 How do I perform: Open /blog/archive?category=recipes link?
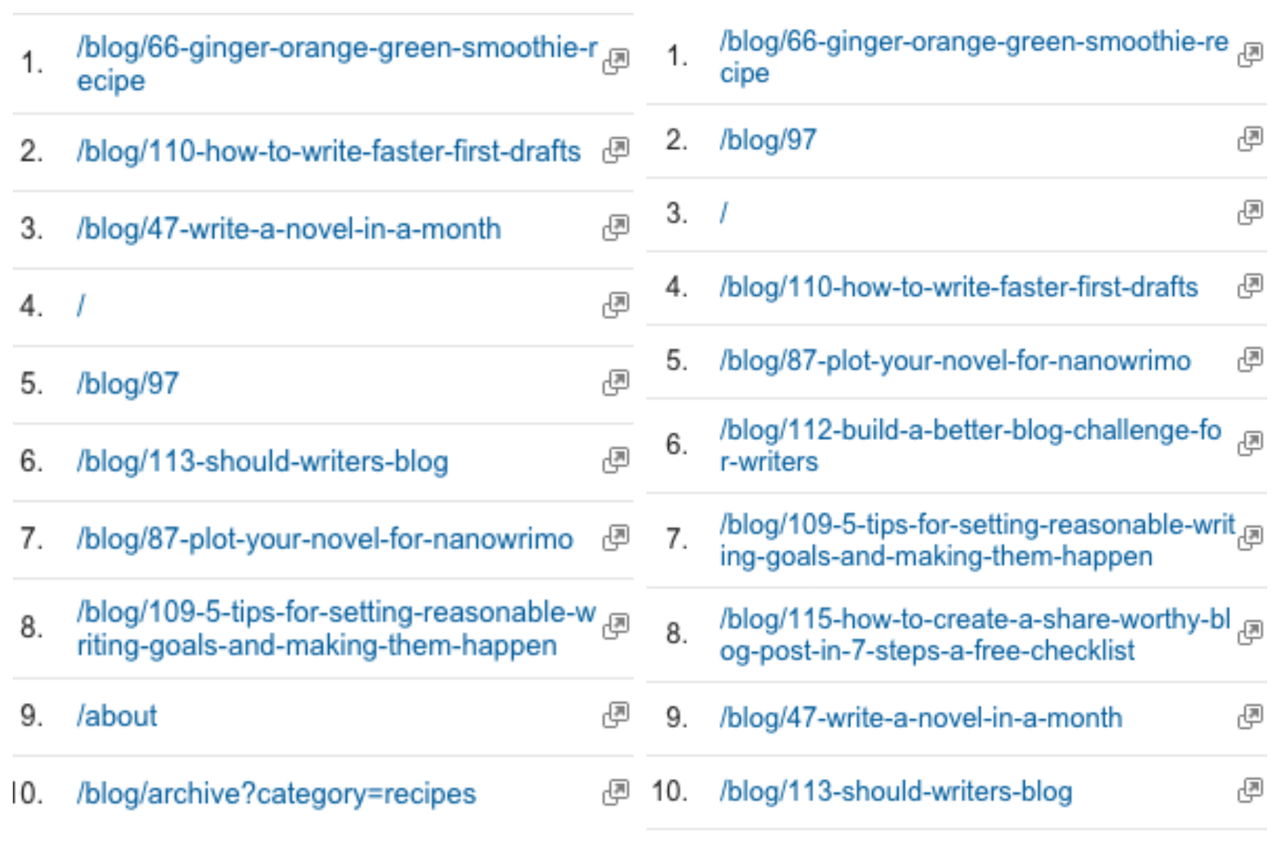pos(276,794)
